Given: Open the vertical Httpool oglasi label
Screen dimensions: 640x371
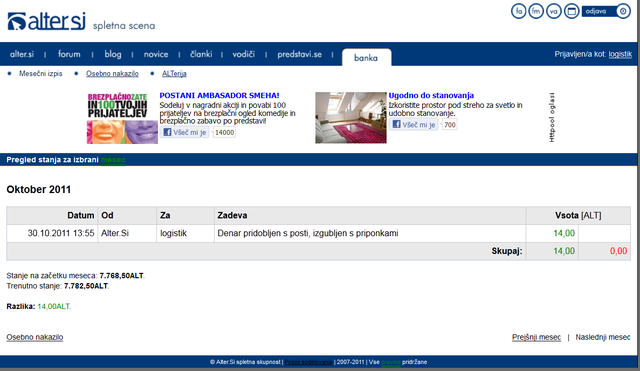Looking at the screenshot, I should pyautogui.click(x=552, y=118).
